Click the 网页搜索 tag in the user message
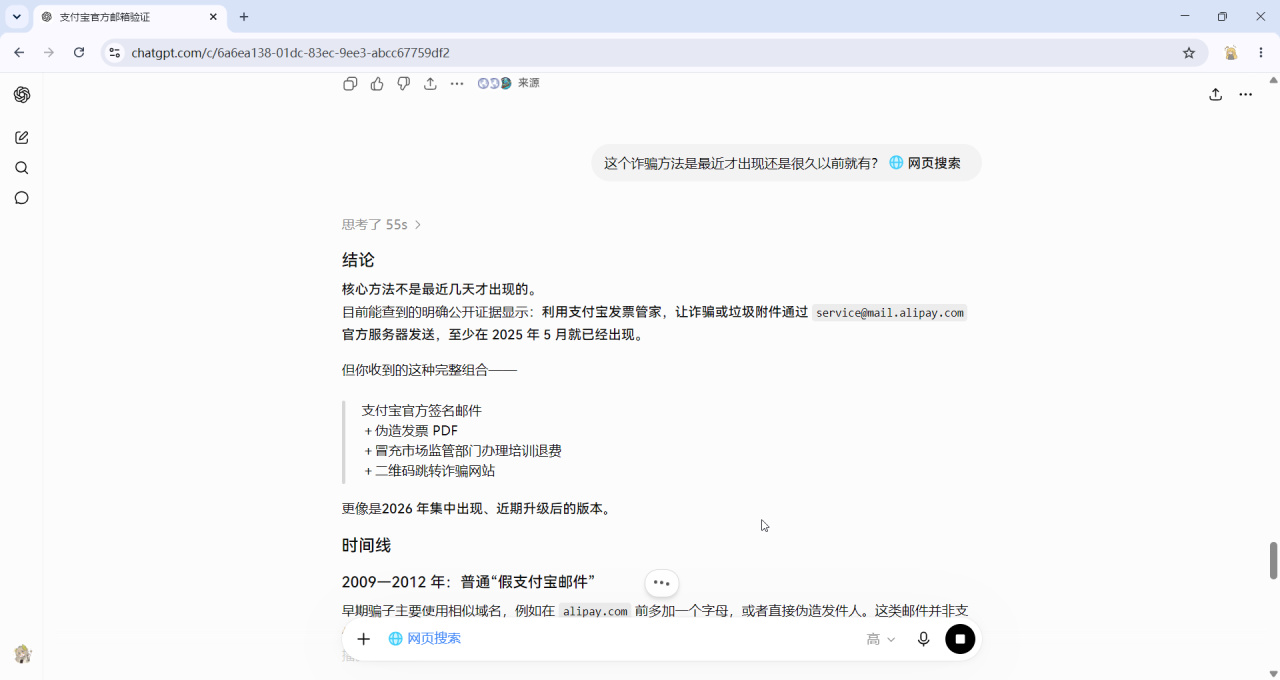1280x680 pixels. point(925,163)
